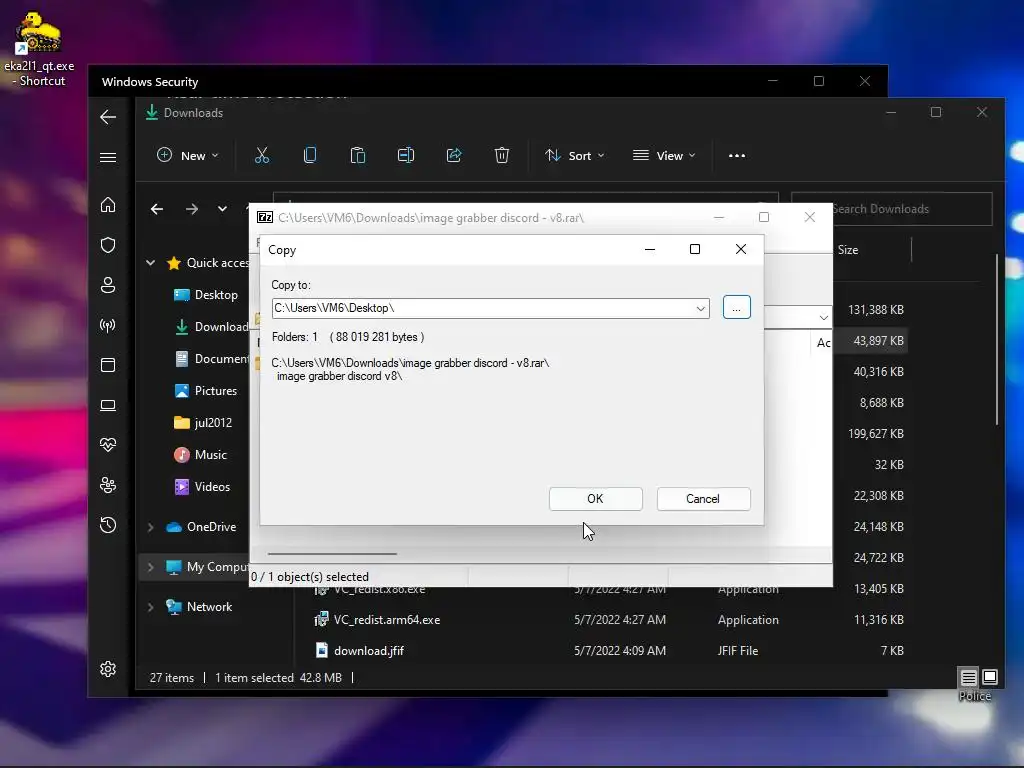This screenshot has height=768, width=1024.
Task: Select Downloads in the sidebar
Action: (212, 327)
